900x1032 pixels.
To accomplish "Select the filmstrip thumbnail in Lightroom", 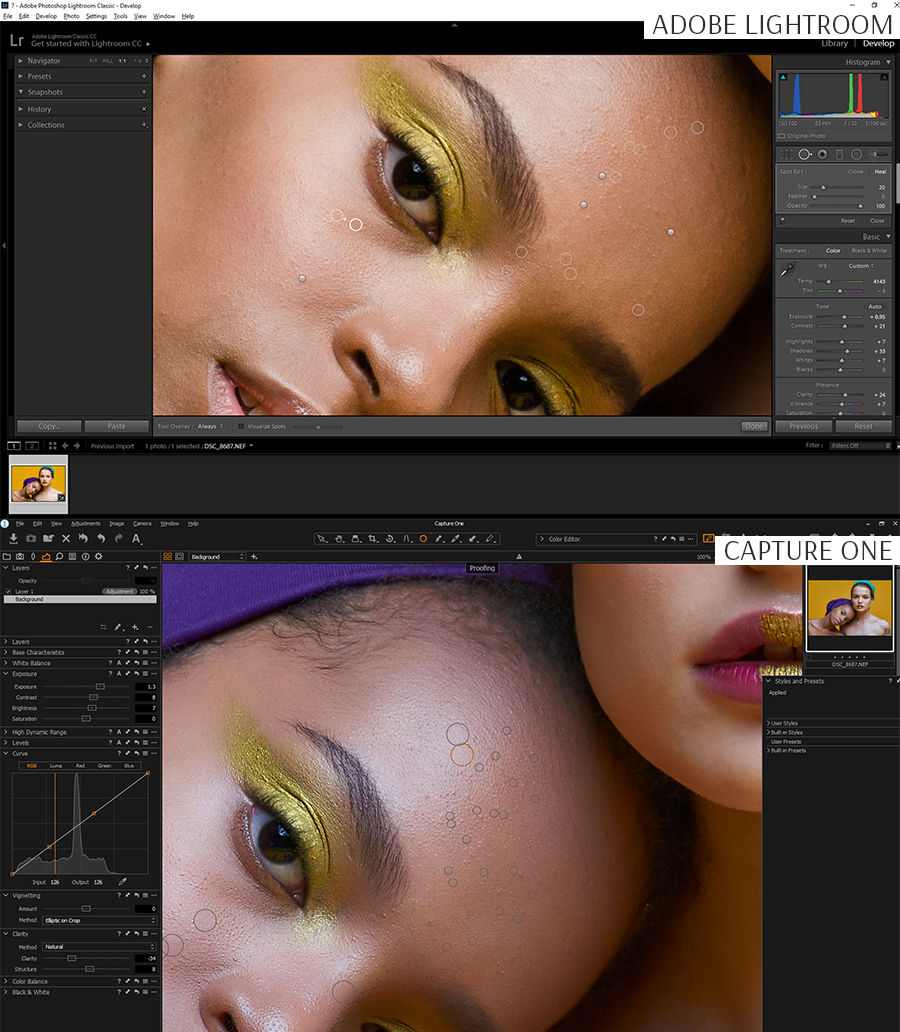I will click(38, 484).
